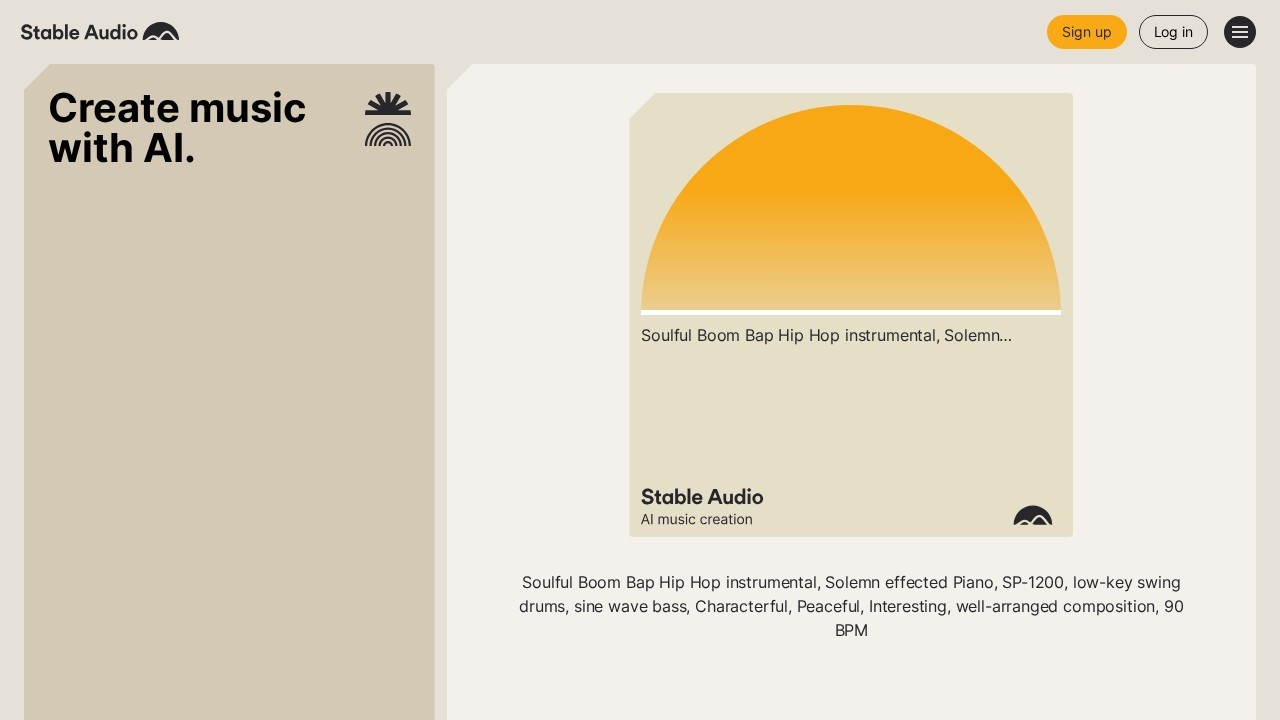Click the full prompt description ending in "90 BPM"

tap(851, 606)
